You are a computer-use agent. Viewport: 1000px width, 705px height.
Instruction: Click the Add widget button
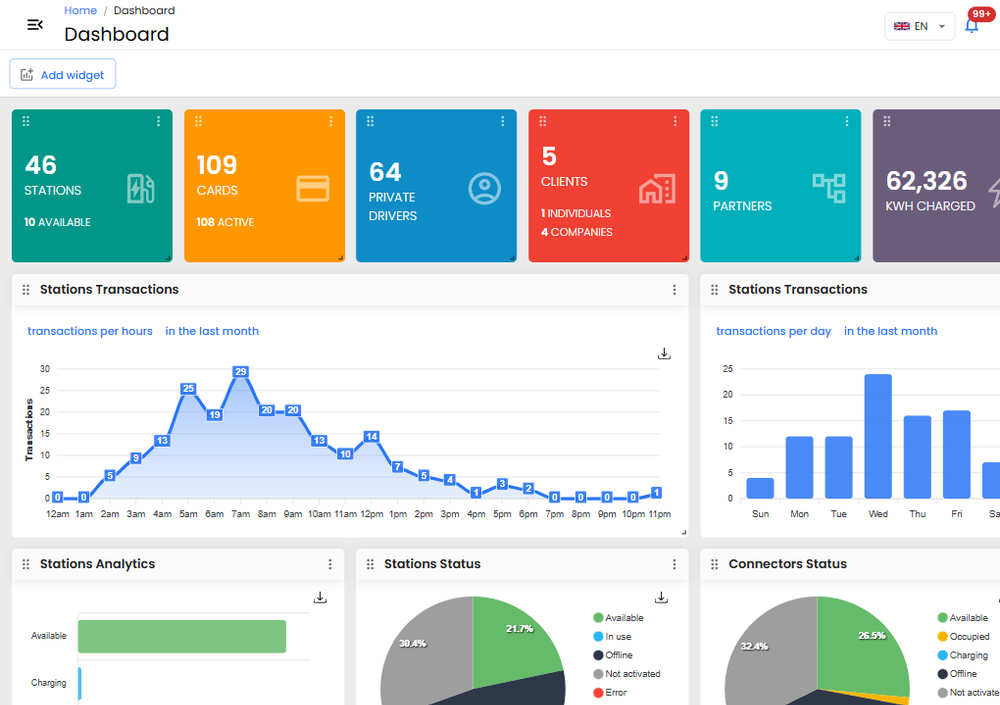[62, 74]
